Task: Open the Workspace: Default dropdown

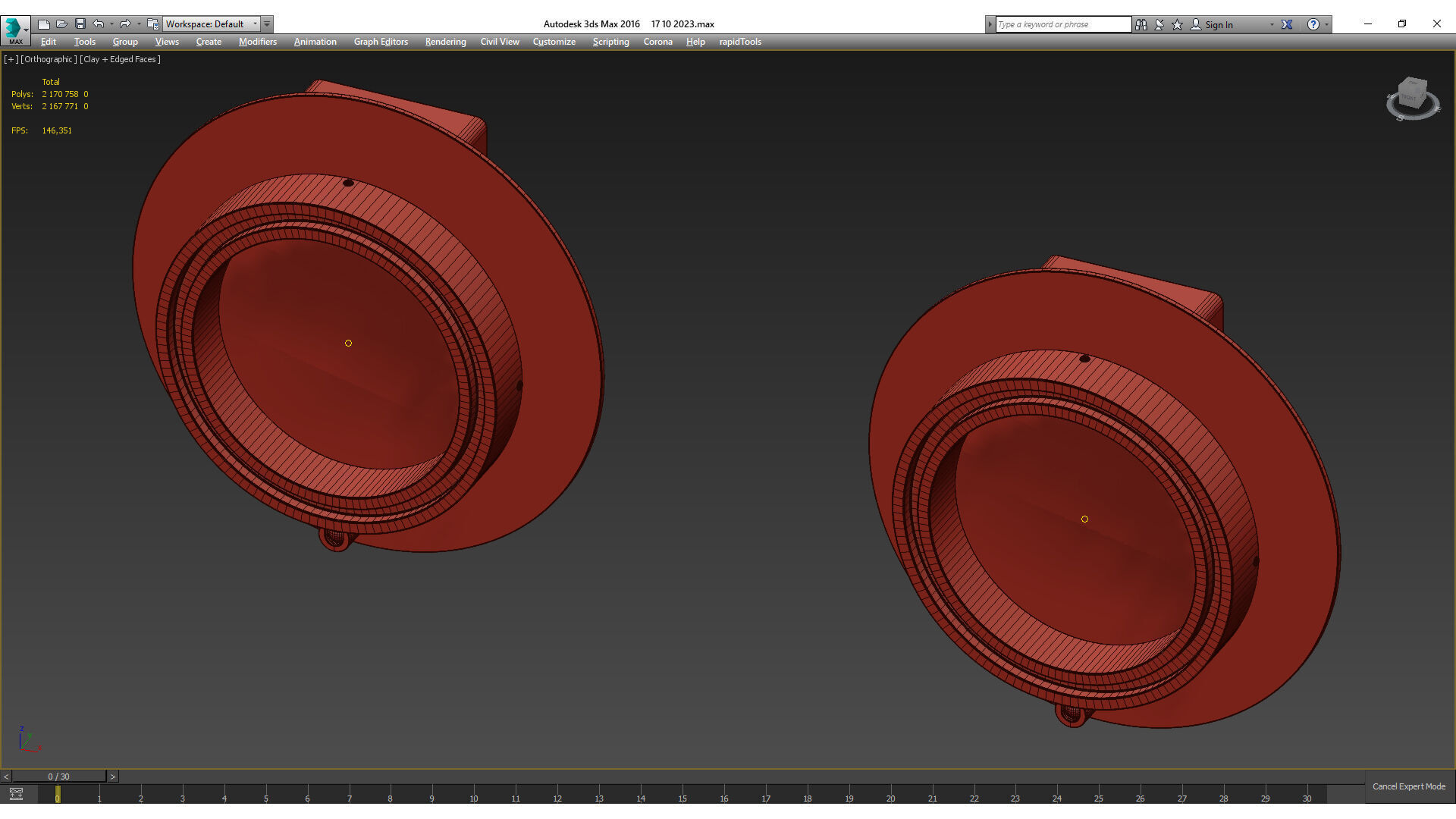Action: 212,24
